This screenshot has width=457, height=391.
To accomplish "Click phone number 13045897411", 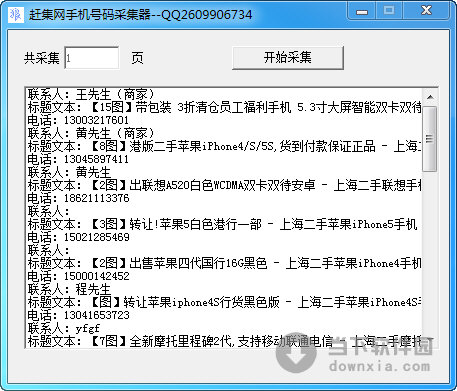I will [96, 159].
